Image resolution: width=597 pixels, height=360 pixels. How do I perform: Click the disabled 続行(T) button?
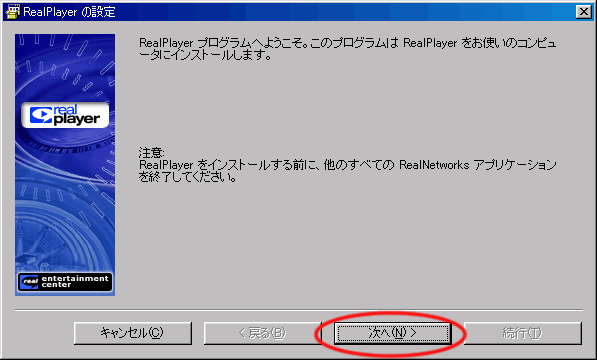point(523,333)
